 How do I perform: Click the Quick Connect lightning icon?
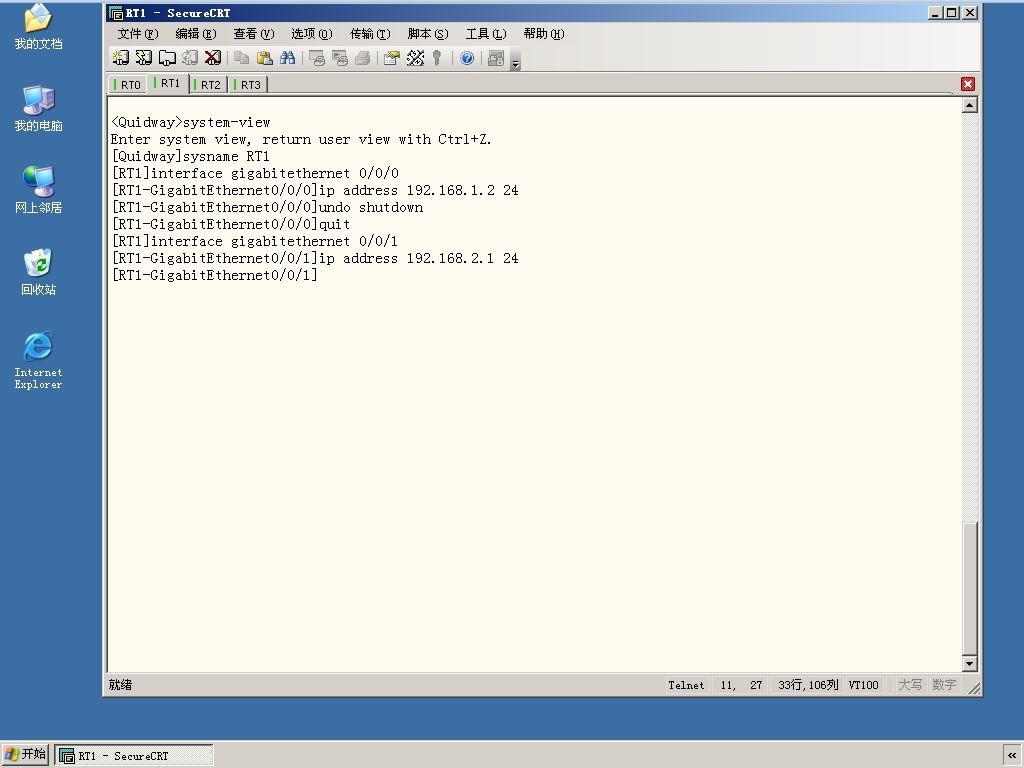coord(144,58)
